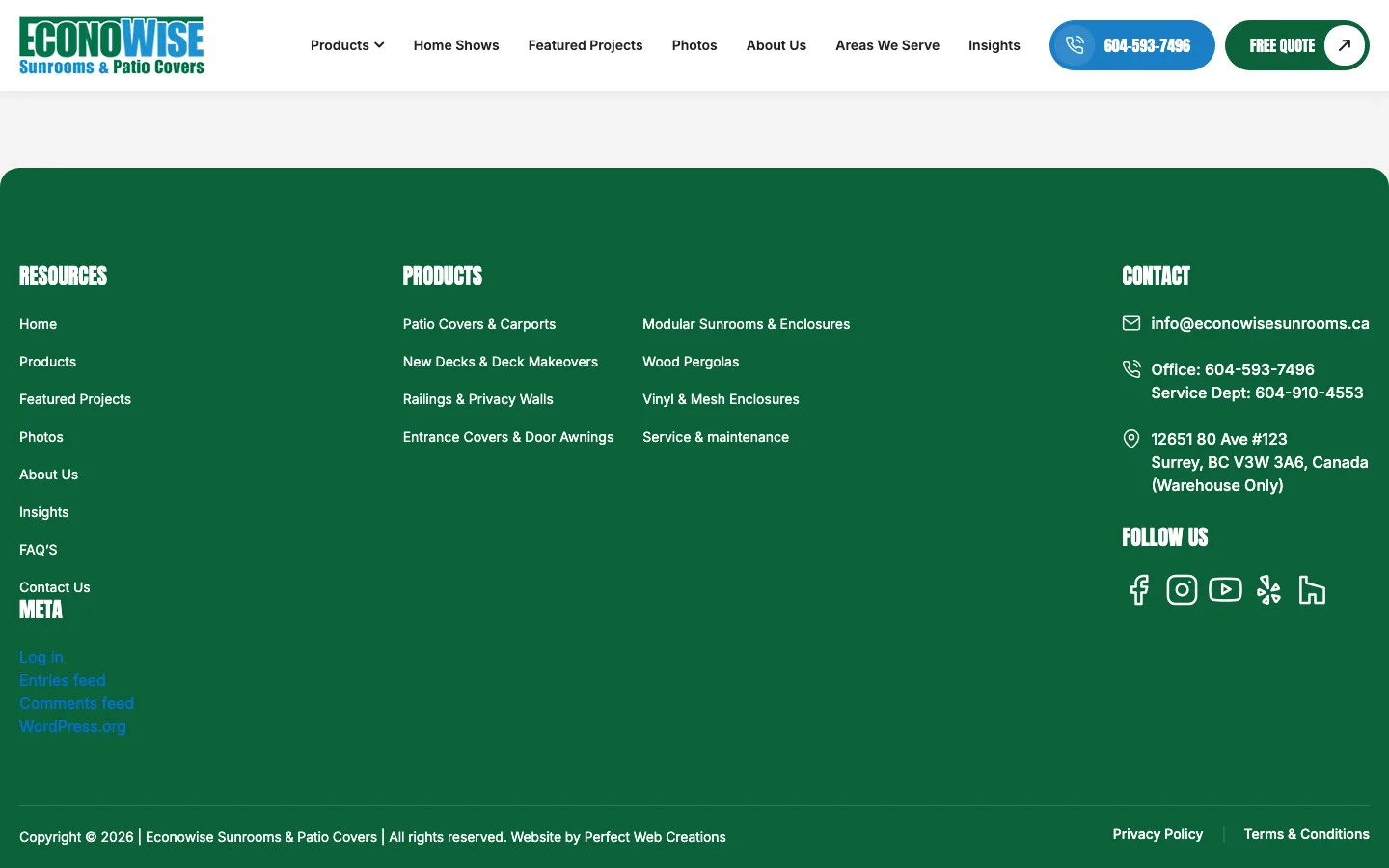Click the envelope icon beside the email

(1131, 323)
